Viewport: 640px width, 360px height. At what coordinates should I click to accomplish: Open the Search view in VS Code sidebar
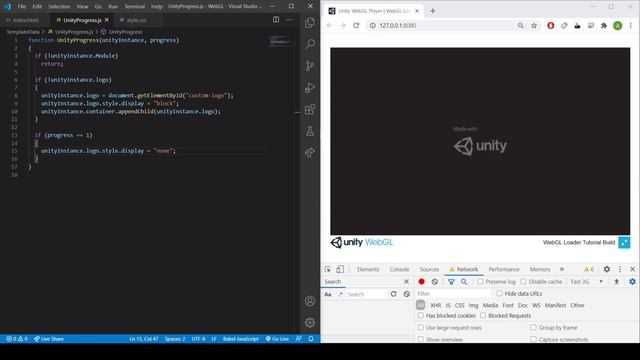coord(310,44)
